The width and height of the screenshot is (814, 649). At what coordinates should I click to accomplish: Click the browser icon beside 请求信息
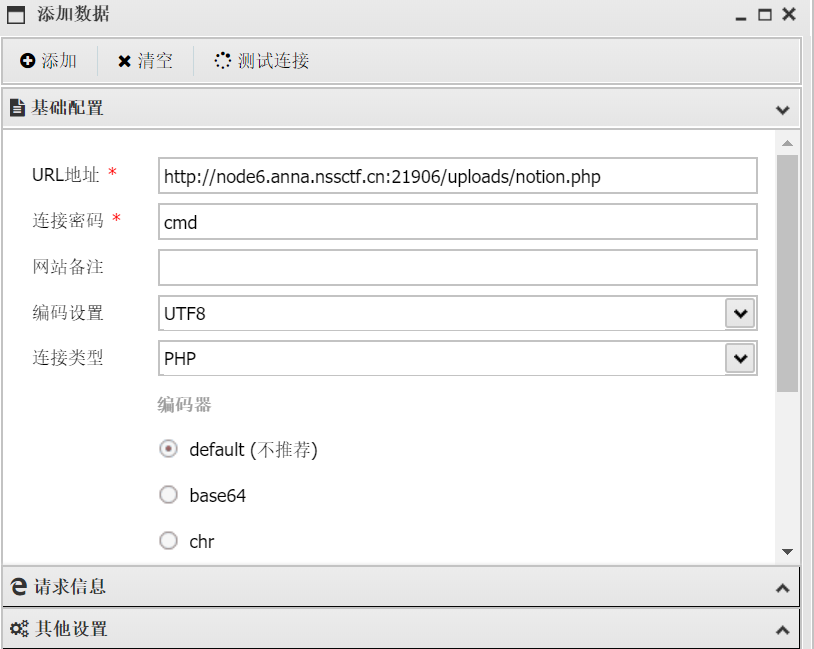(x=18, y=586)
